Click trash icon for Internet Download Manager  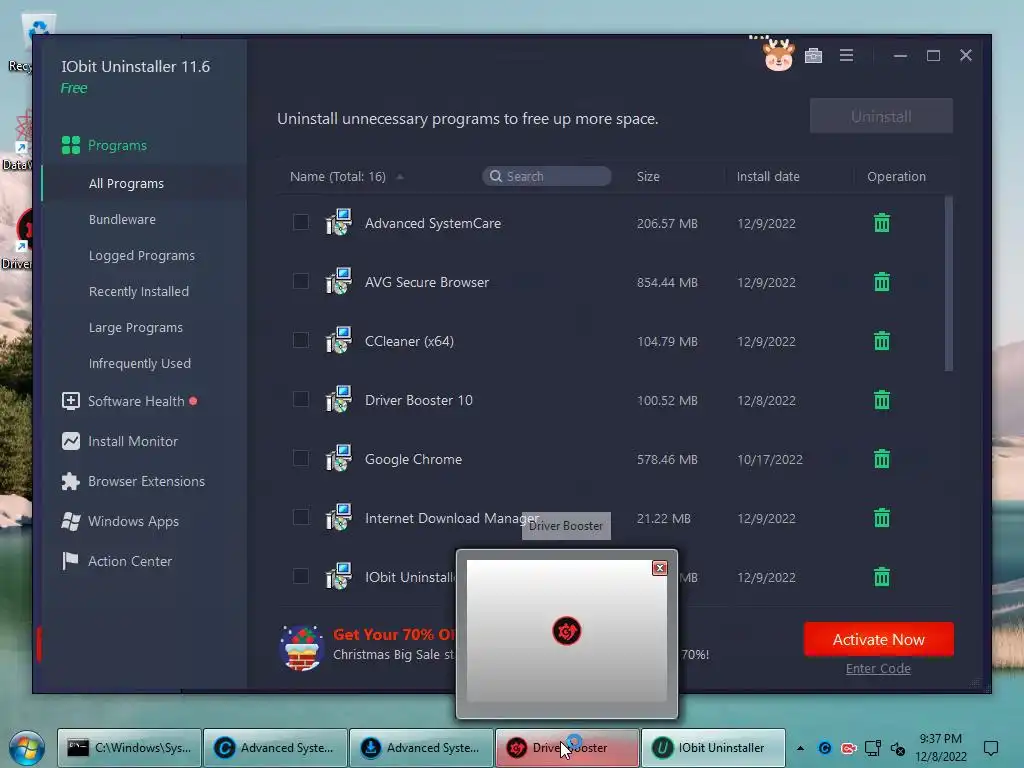tap(882, 517)
